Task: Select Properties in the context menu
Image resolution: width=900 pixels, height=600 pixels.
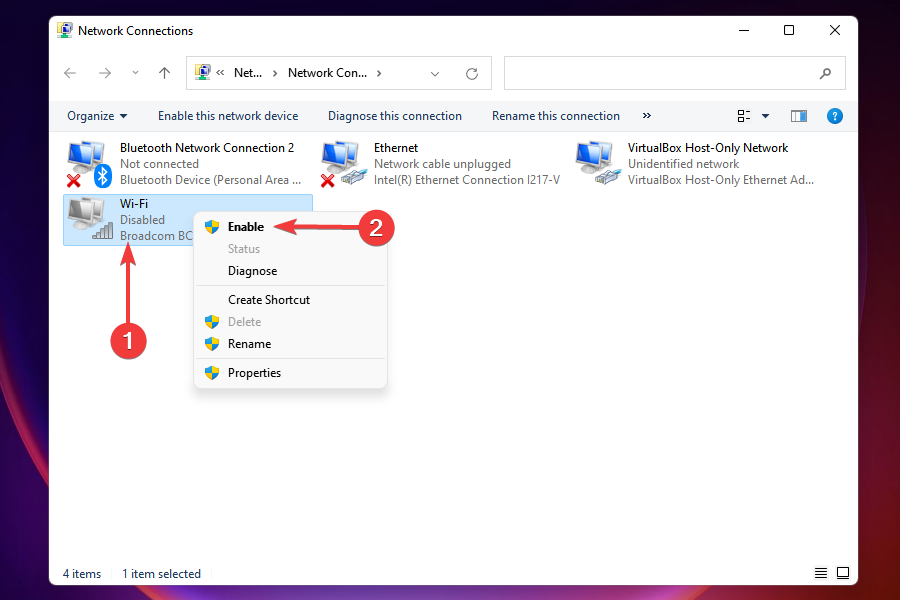Action: click(x=254, y=372)
